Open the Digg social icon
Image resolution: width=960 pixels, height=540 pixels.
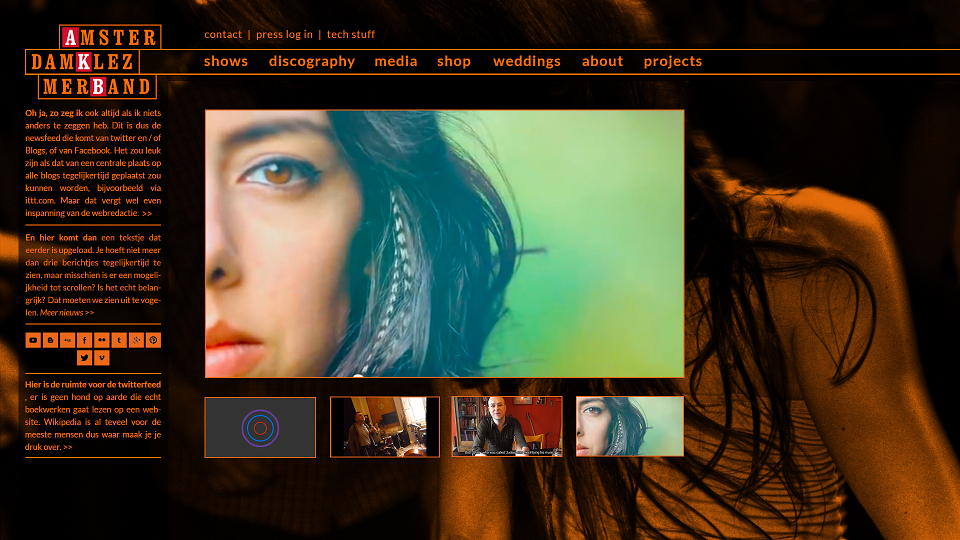[x=67, y=340]
